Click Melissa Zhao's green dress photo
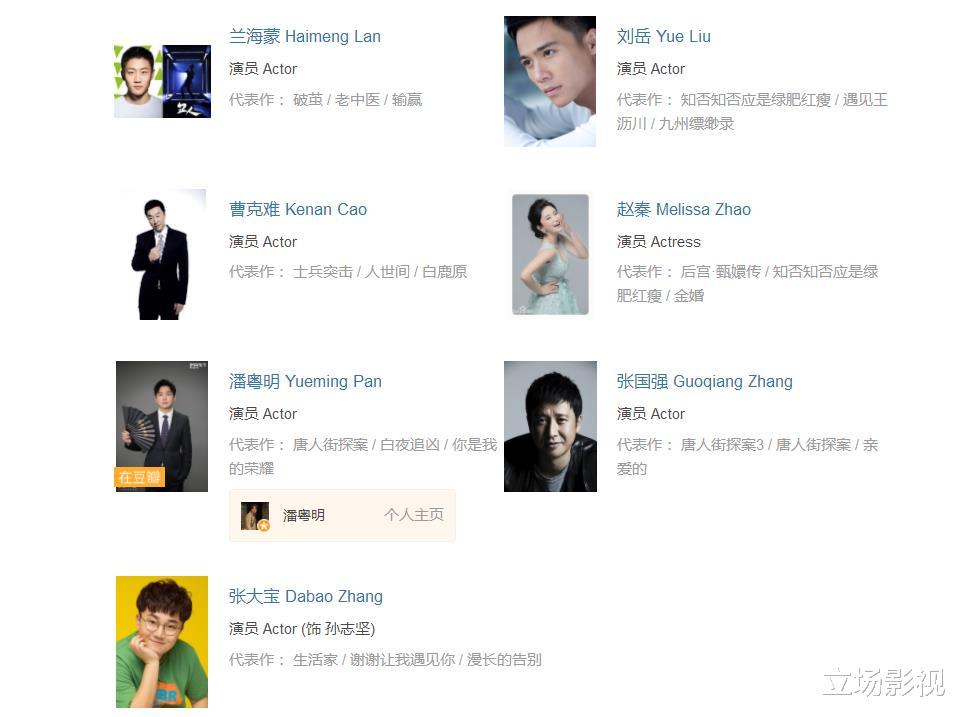Image resolution: width=961 pixels, height=717 pixels. tap(550, 254)
